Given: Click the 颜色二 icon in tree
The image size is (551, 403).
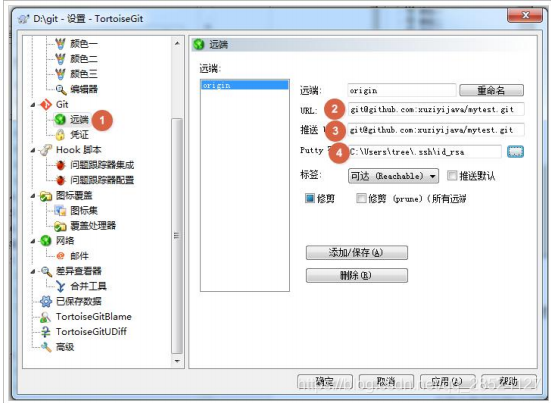Looking at the screenshot, I should click(x=60, y=59).
